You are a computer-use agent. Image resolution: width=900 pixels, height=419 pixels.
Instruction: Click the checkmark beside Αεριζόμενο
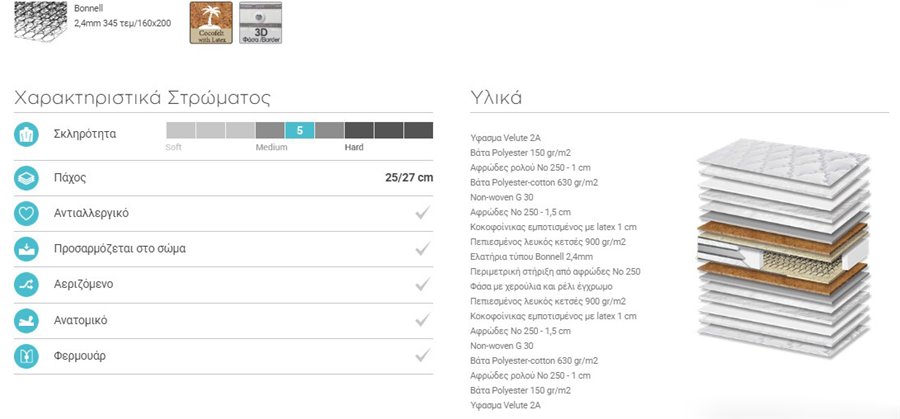(x=422, y=284)
